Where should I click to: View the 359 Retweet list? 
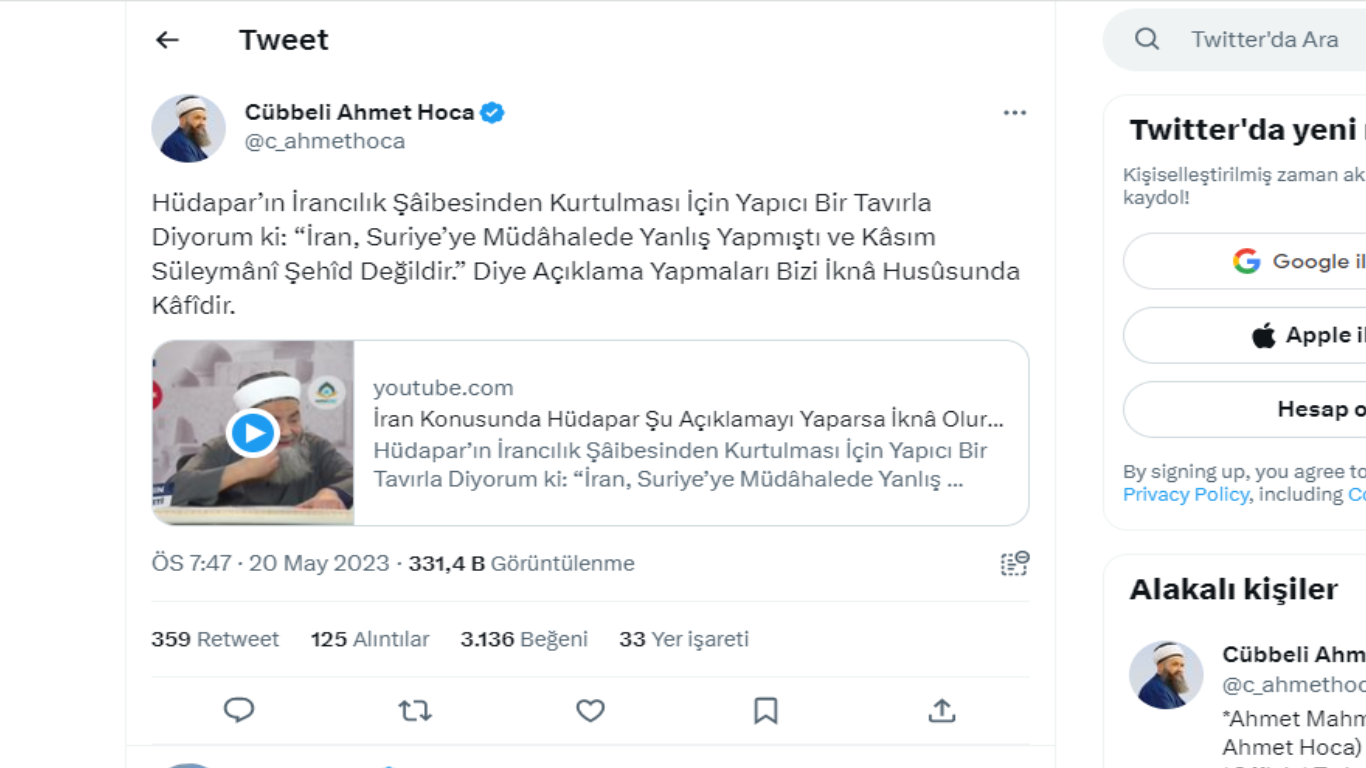pos(215,639)
